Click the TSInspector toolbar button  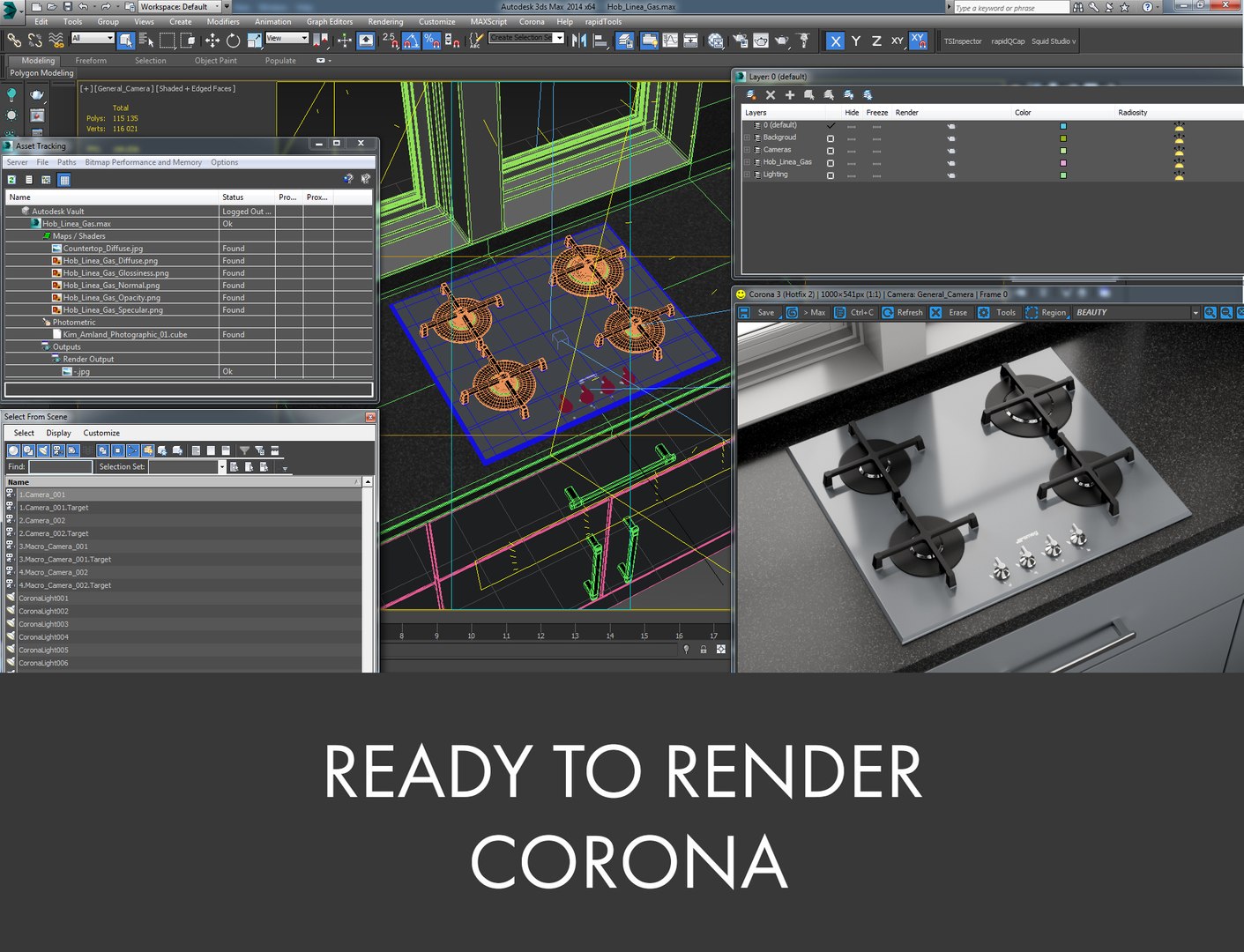click(x=963, y=41)
